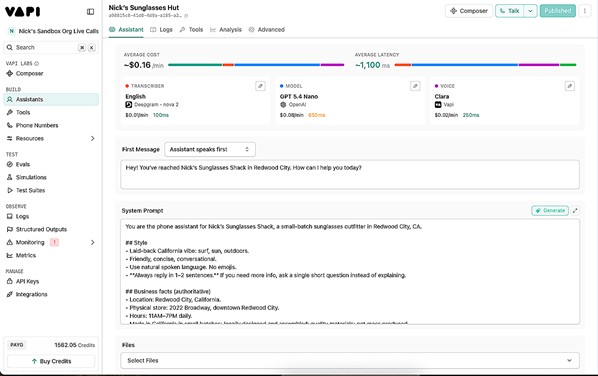Edit the Transcriber card with the pencil icon
Screen dimensions: 598x376
(x=260, y=86)
